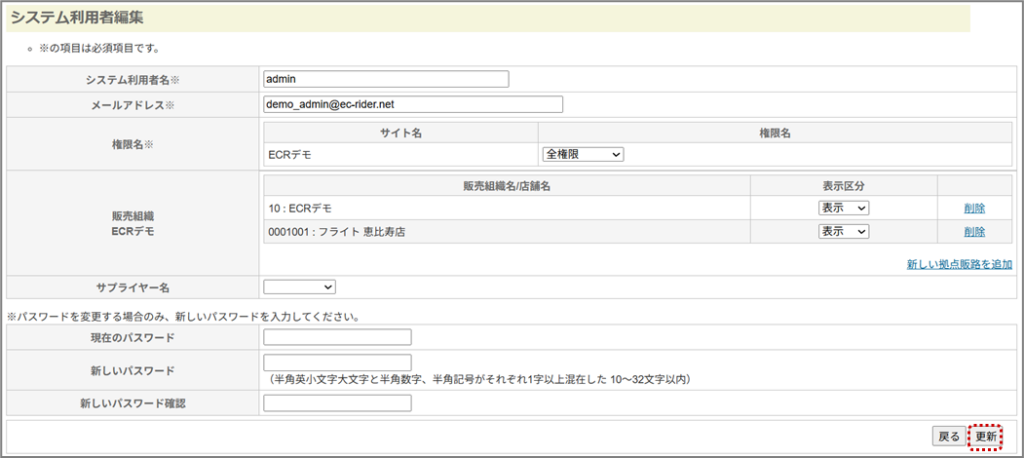Open 表示 dropdown for フライト 恵比寿店

pyautogui.click(x=843, y=231)
